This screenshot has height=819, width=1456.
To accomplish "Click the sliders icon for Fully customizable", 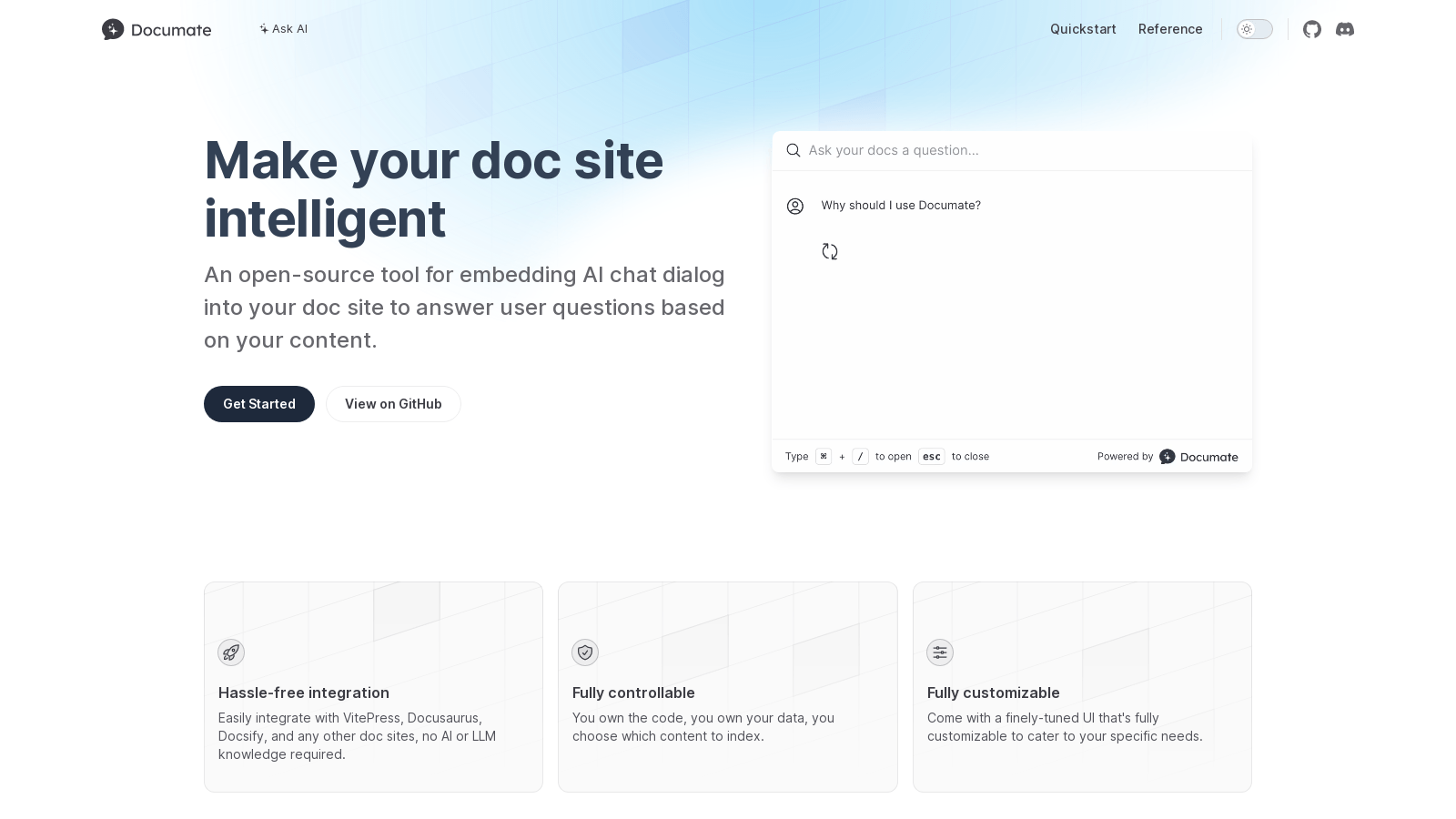I will coord(940,652).
